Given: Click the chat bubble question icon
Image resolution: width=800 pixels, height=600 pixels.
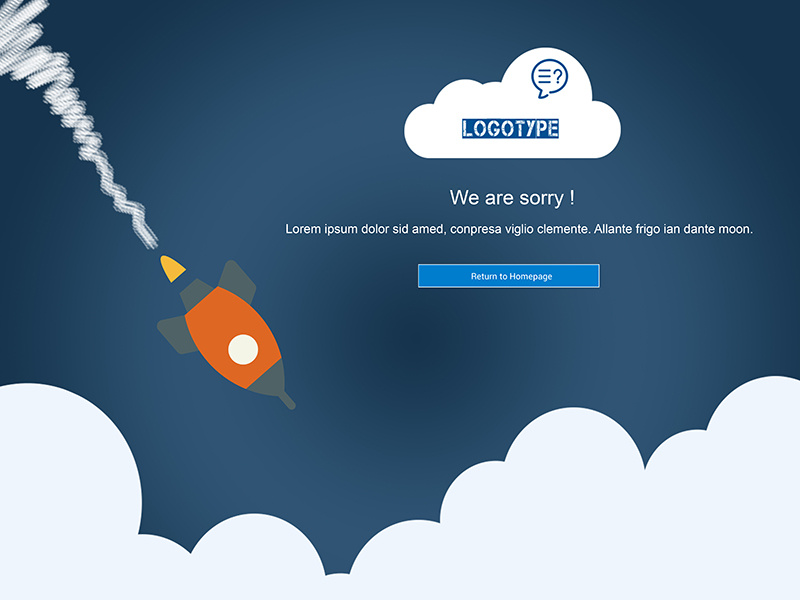Looking at the screenshot, I should (549, 79).
